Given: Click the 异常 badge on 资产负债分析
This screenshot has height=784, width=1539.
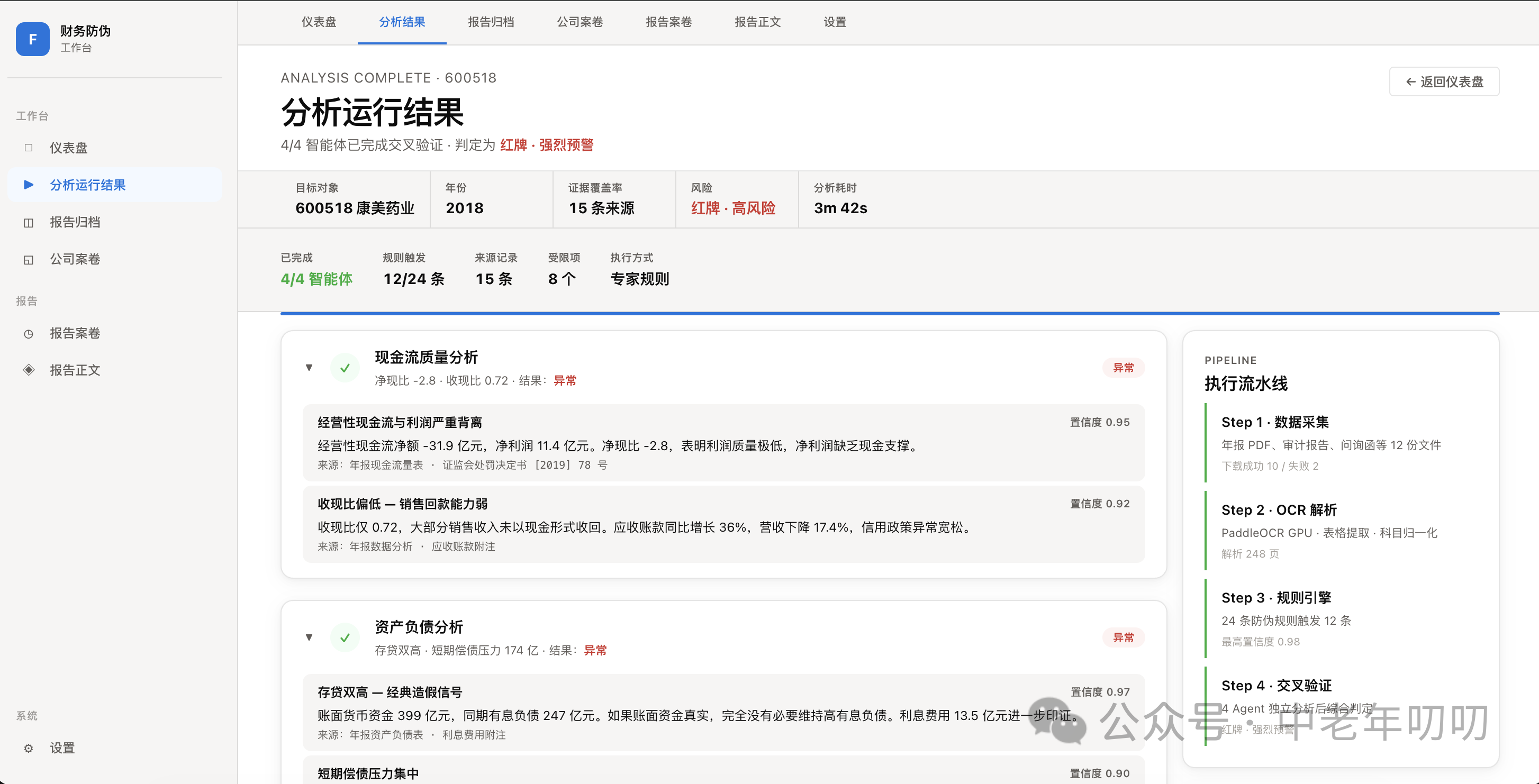Looking at the screenshot, I should pyautogui.click(x=1123, y=637).
